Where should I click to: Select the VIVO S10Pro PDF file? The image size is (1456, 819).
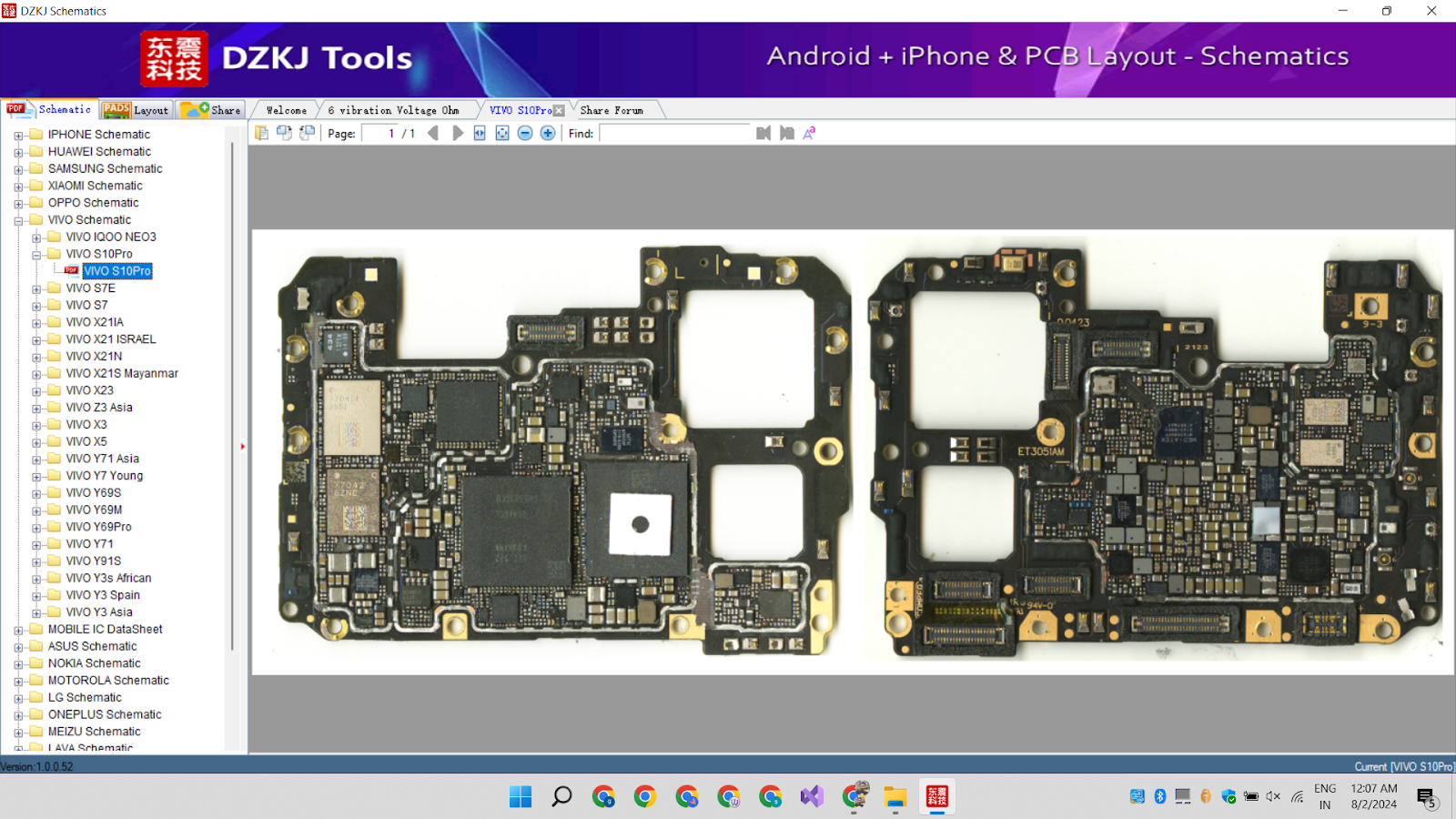tap(117, 271)
